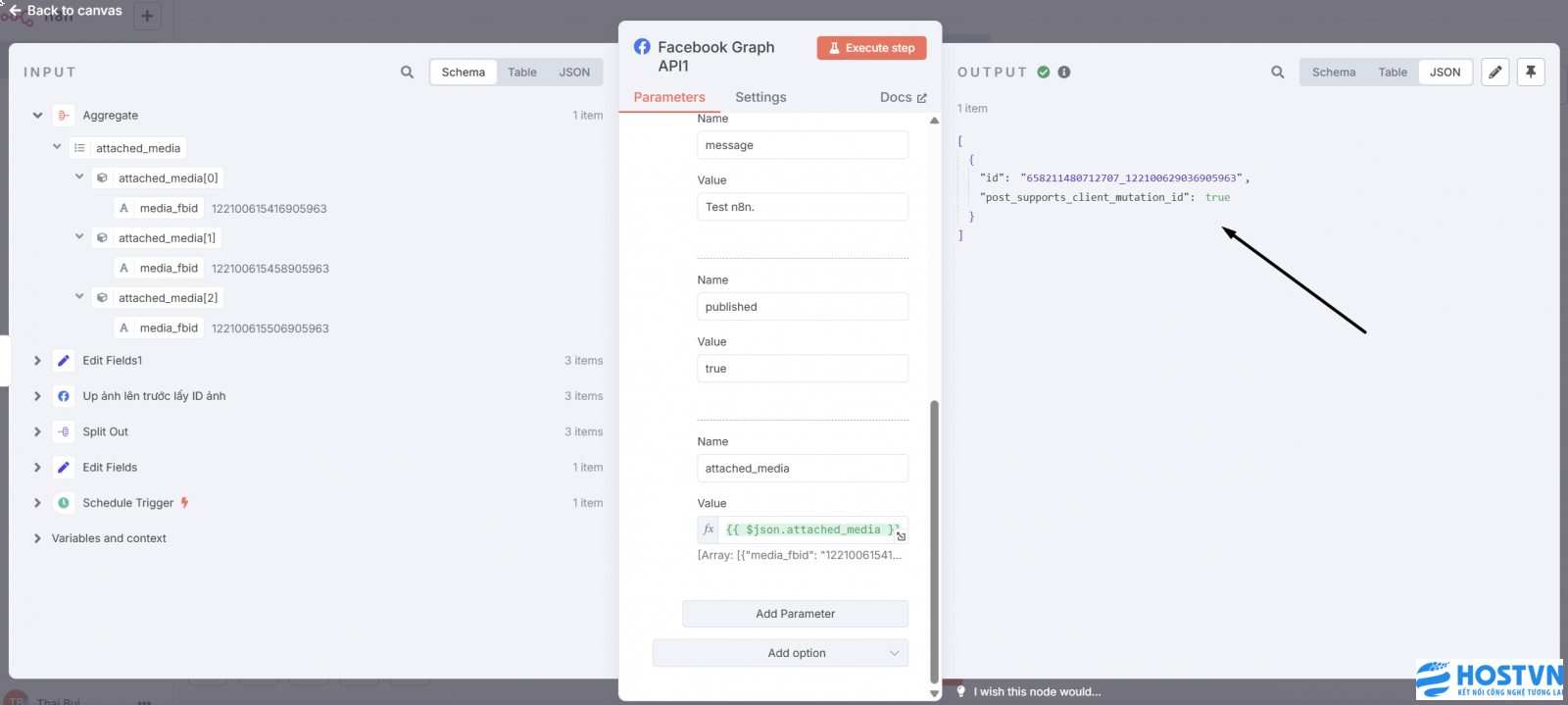Expand the Split Out node
Image resolution: width=1568 pixels, height=705 pixels.
pyautogui.click(x=37, y=432)
